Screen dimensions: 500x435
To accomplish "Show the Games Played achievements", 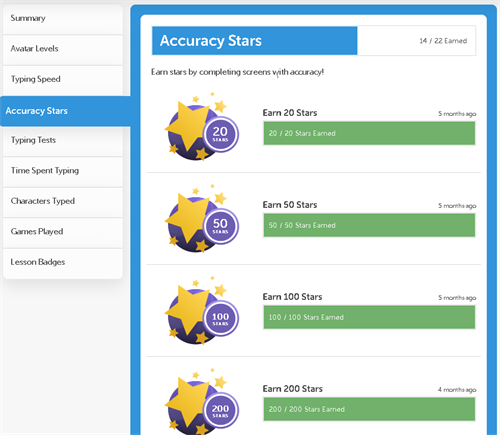I will click(x=63, y=232).
